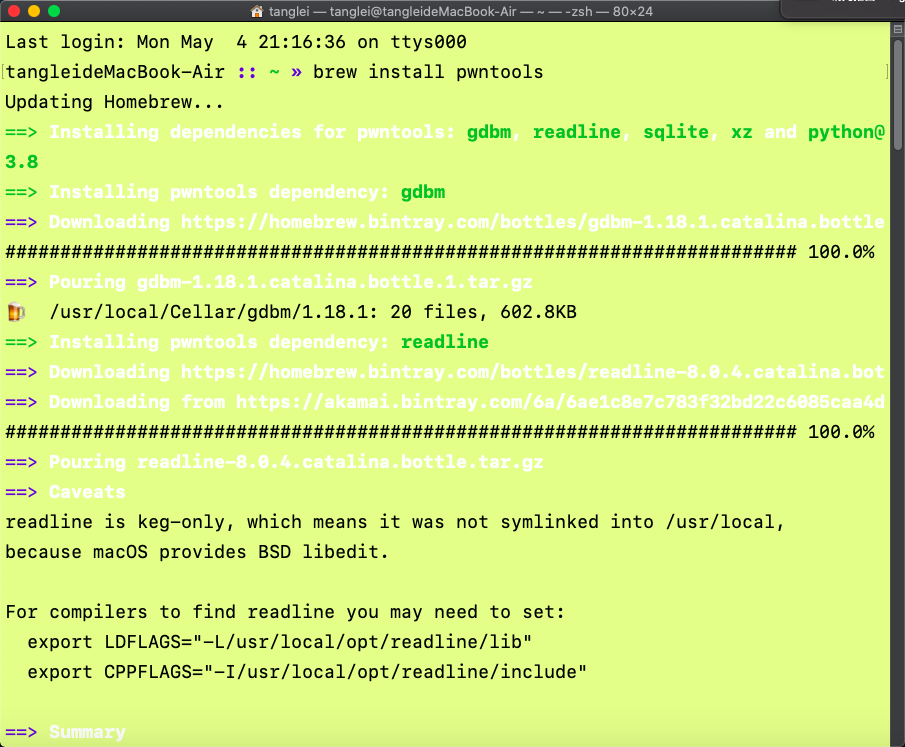
Task: Click 'Installing pwntools dependency: readline' line
Action: click(x=247, y=342)
